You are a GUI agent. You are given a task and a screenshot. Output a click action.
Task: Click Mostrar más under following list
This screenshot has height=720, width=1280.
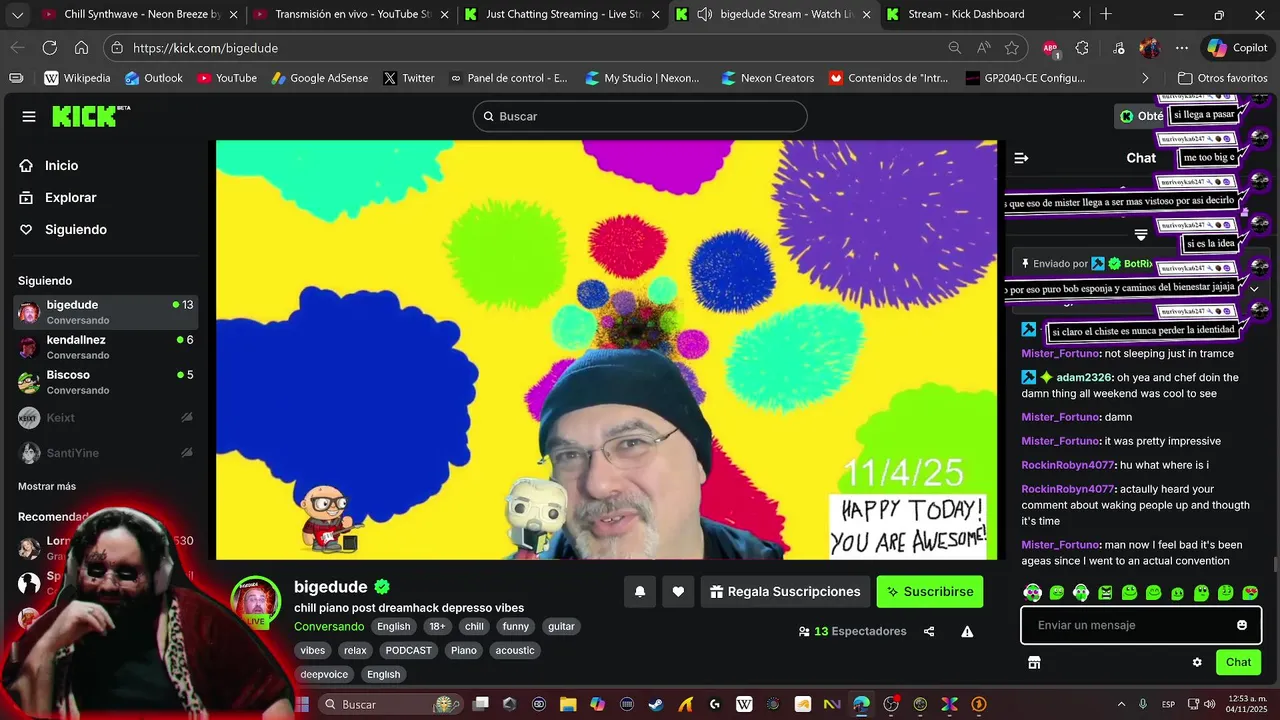click(x=47, y=486)
